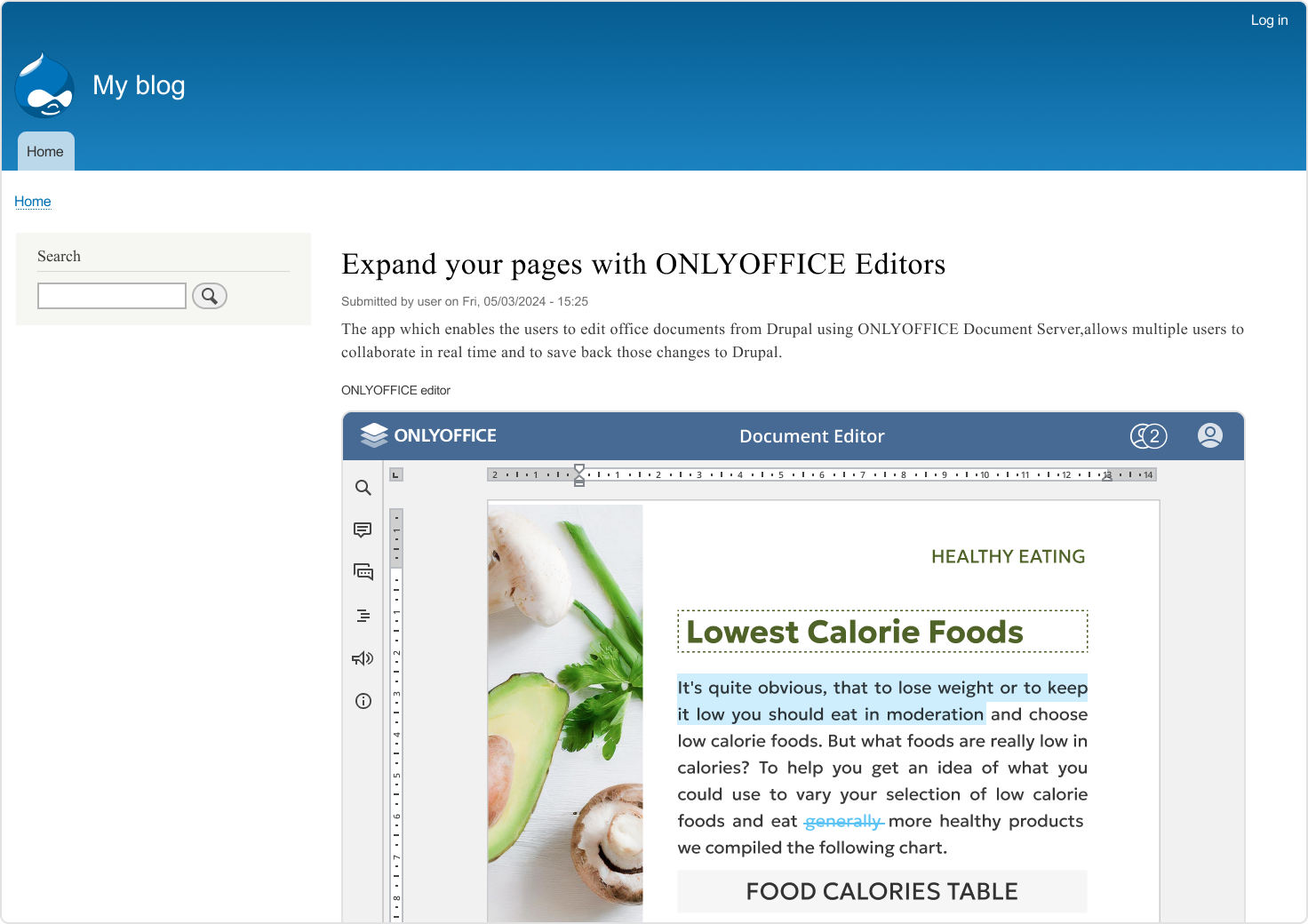
Task: Click the ruler tab stop selector
Action: coord(396,475)
